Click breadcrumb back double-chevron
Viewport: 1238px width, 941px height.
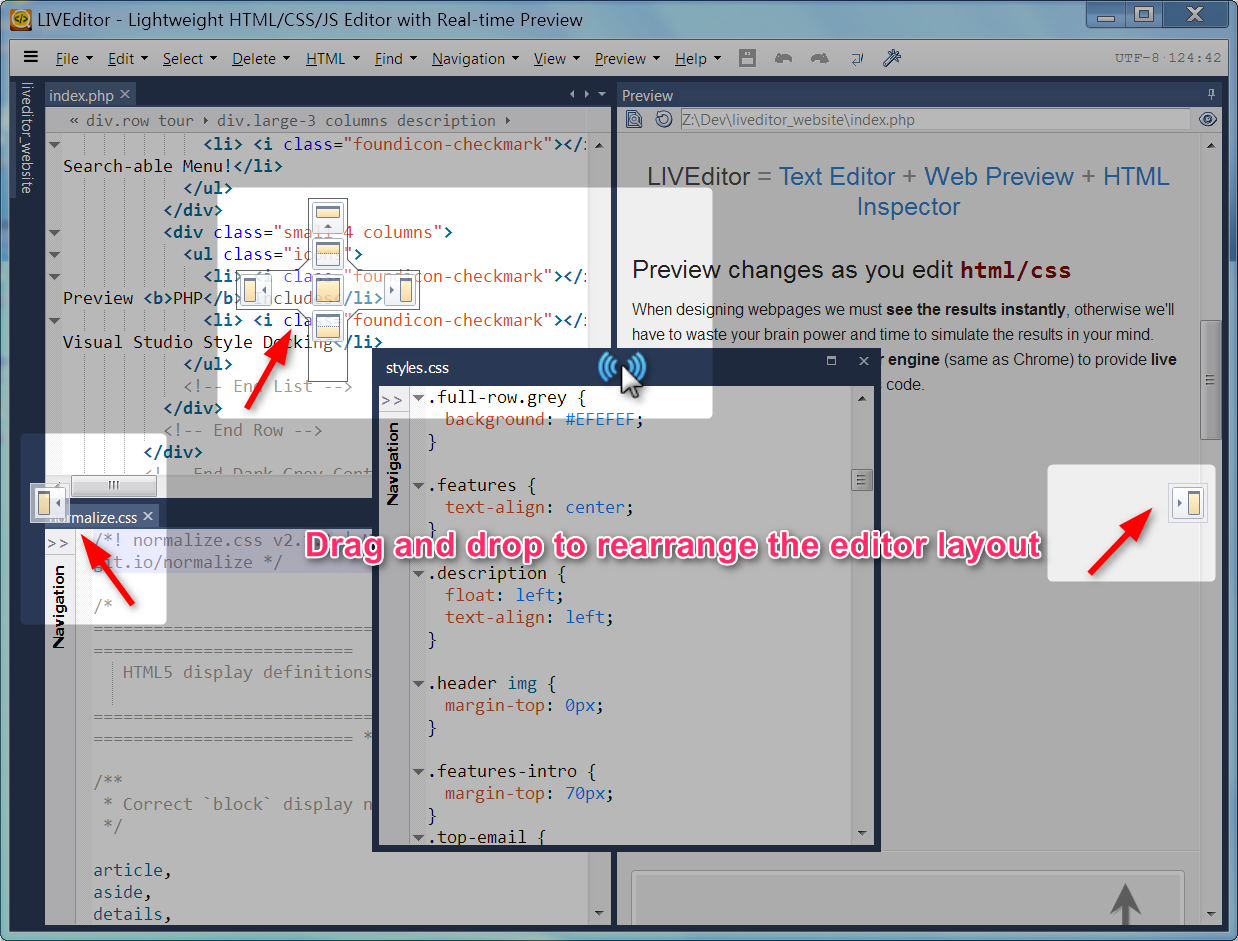[74, 120]
